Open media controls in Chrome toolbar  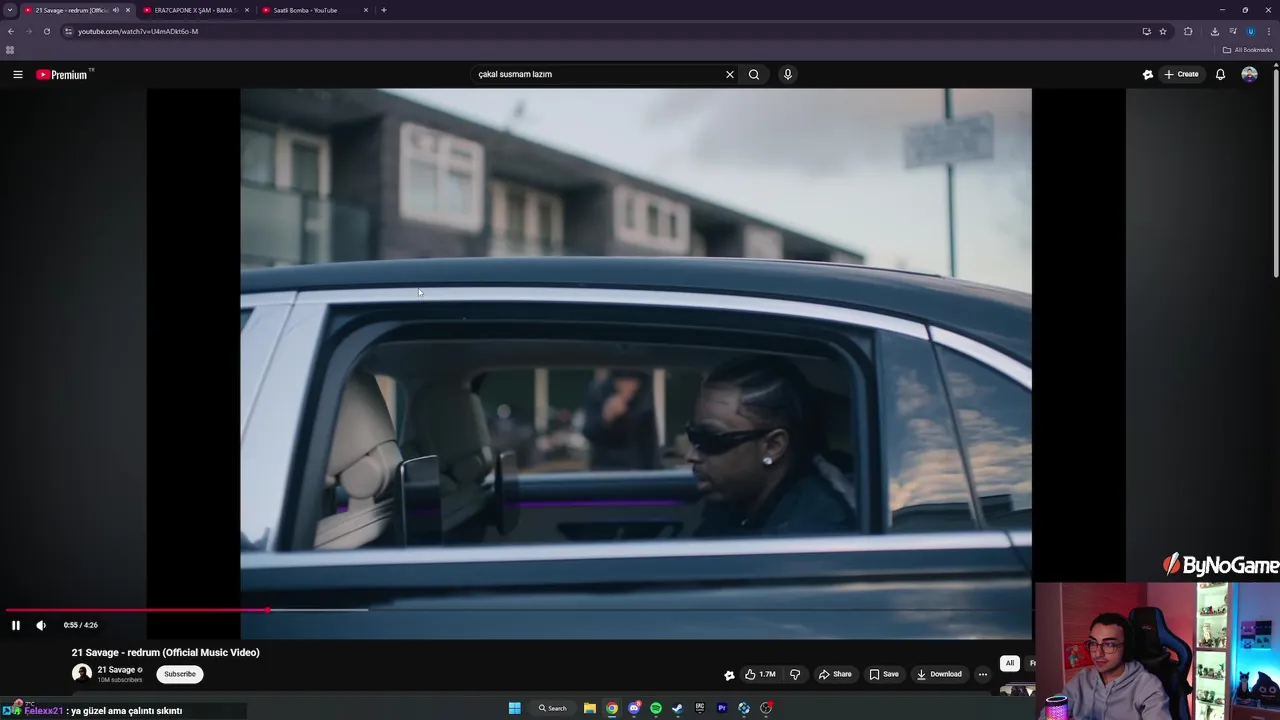(1233, 31)
